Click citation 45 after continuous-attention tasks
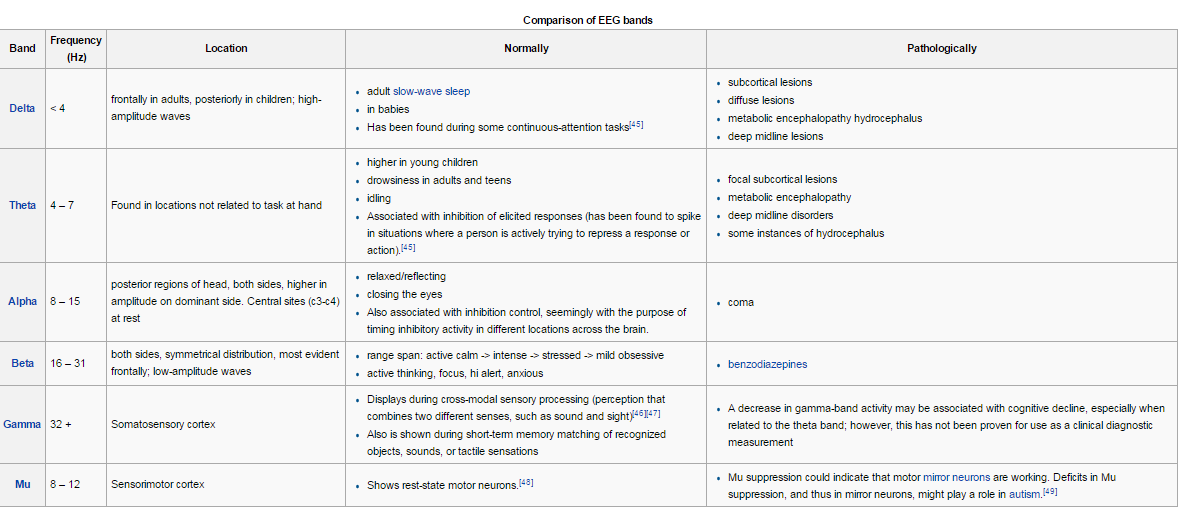 point(636,125)
